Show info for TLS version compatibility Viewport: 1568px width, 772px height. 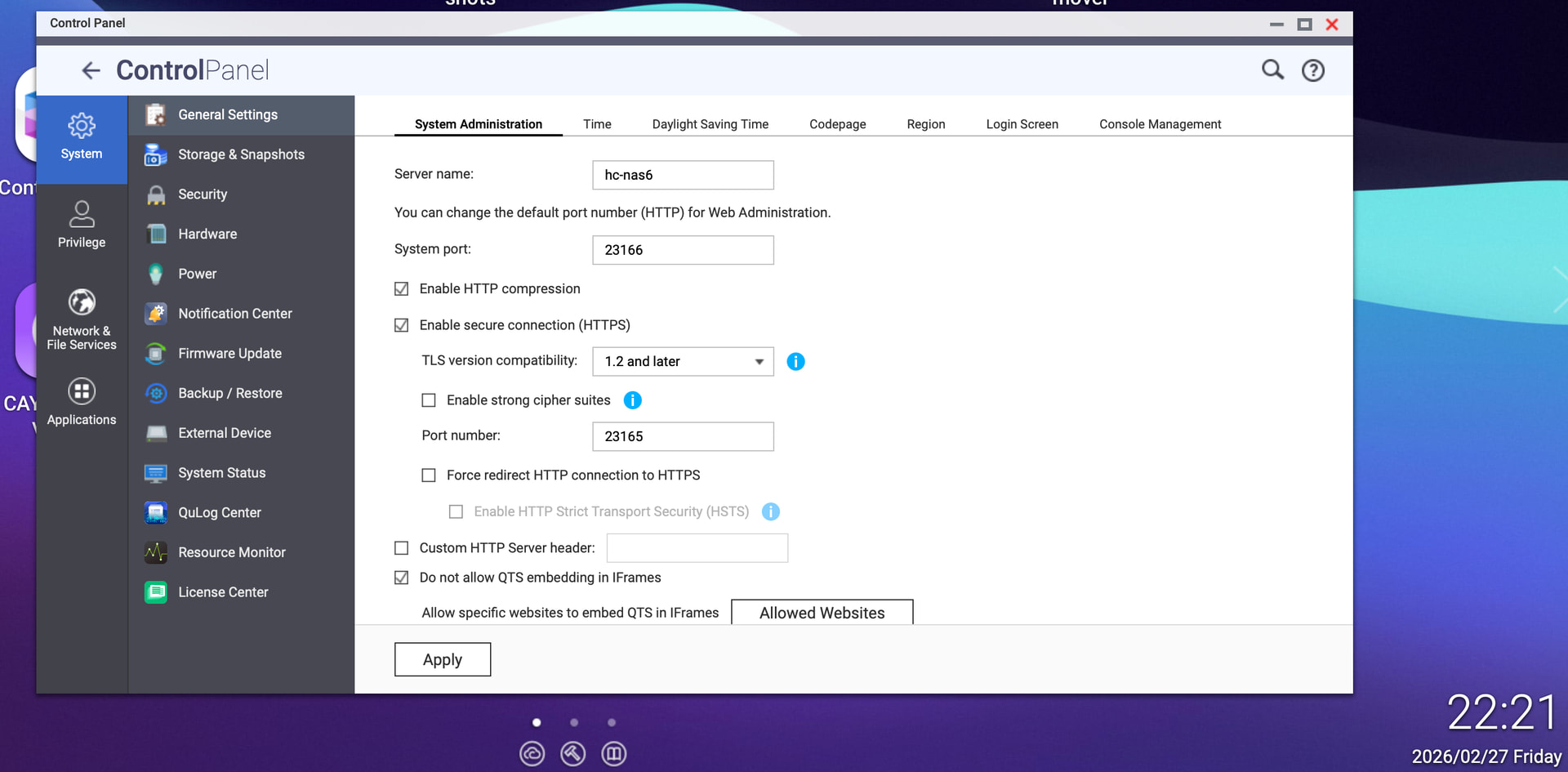tap(795, 361)
